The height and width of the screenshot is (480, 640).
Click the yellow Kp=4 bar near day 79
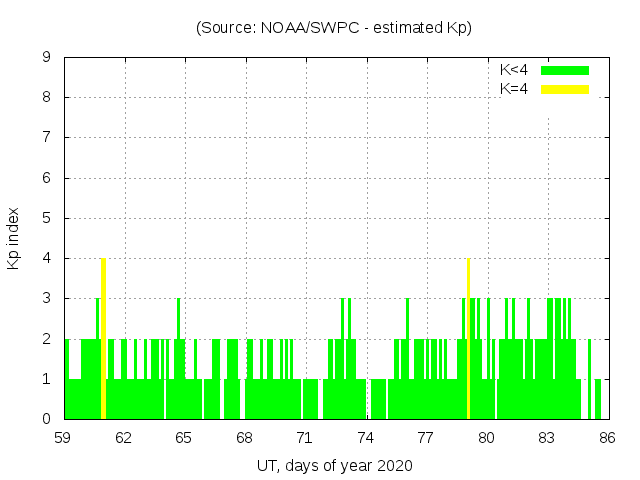click(x=468, y=340)
